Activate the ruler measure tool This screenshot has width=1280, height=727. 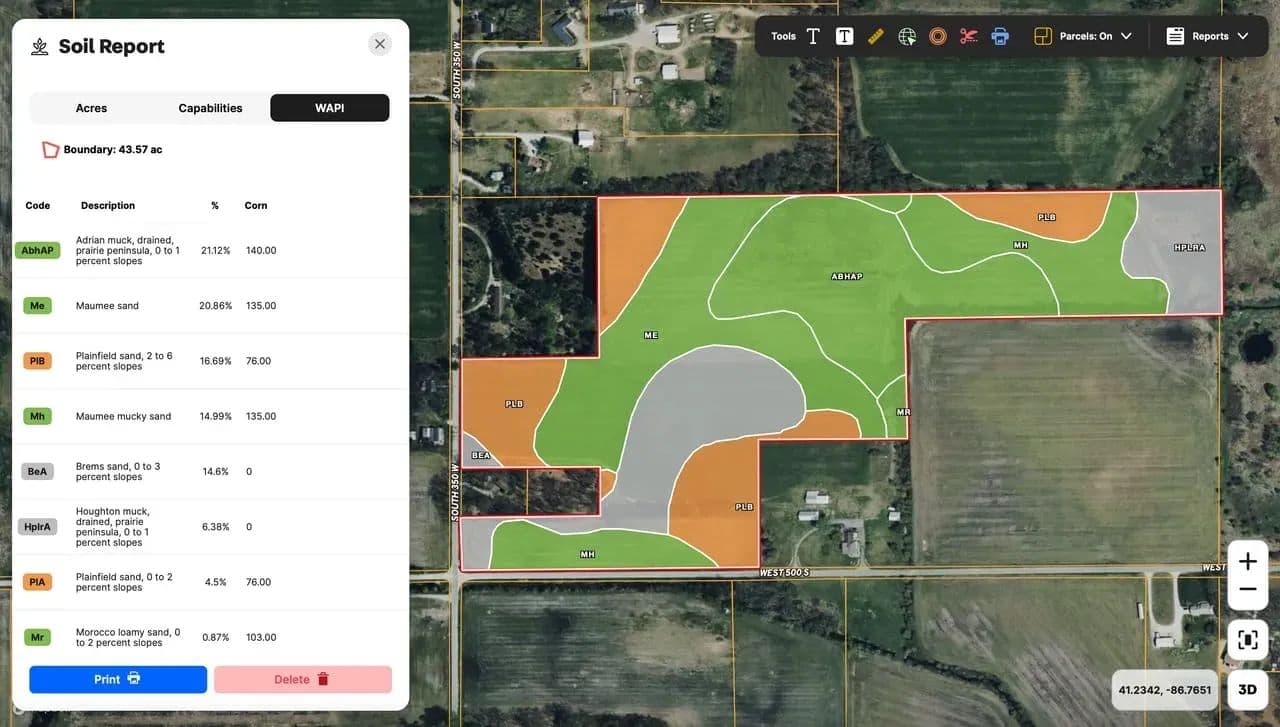point(876,36)
